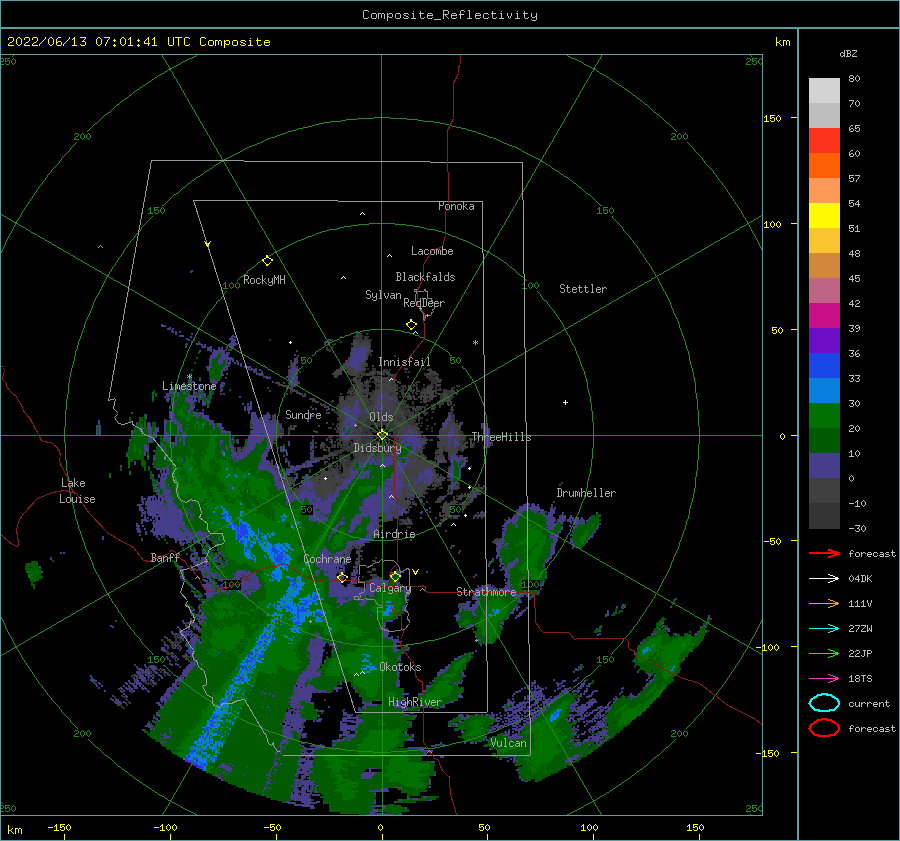Viewport: 900px width, 841px height.
Task: Click the Sylvan label
Action: 383,295
